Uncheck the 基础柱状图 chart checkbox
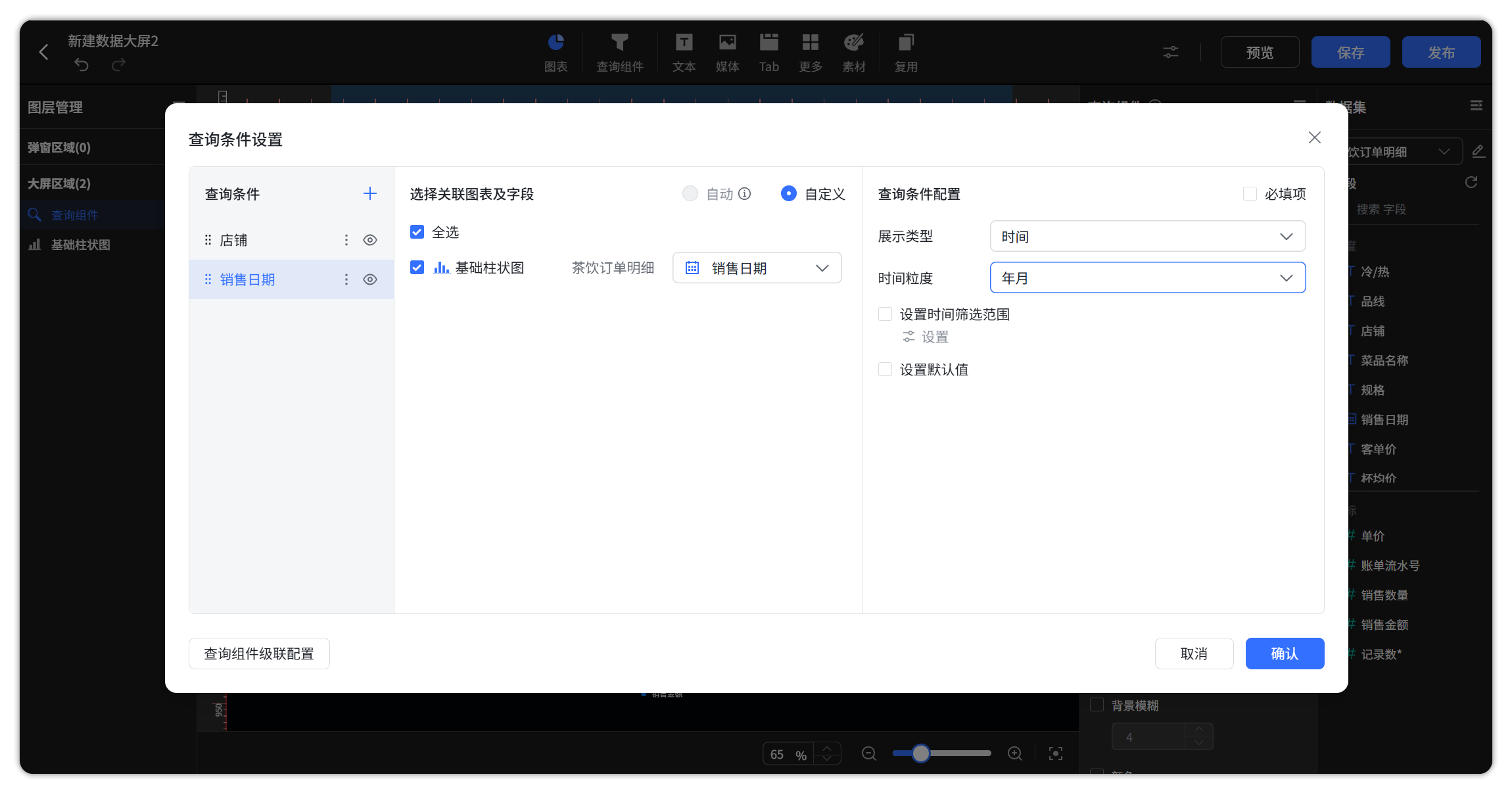1512x787 pixels. tap(417, 268)
